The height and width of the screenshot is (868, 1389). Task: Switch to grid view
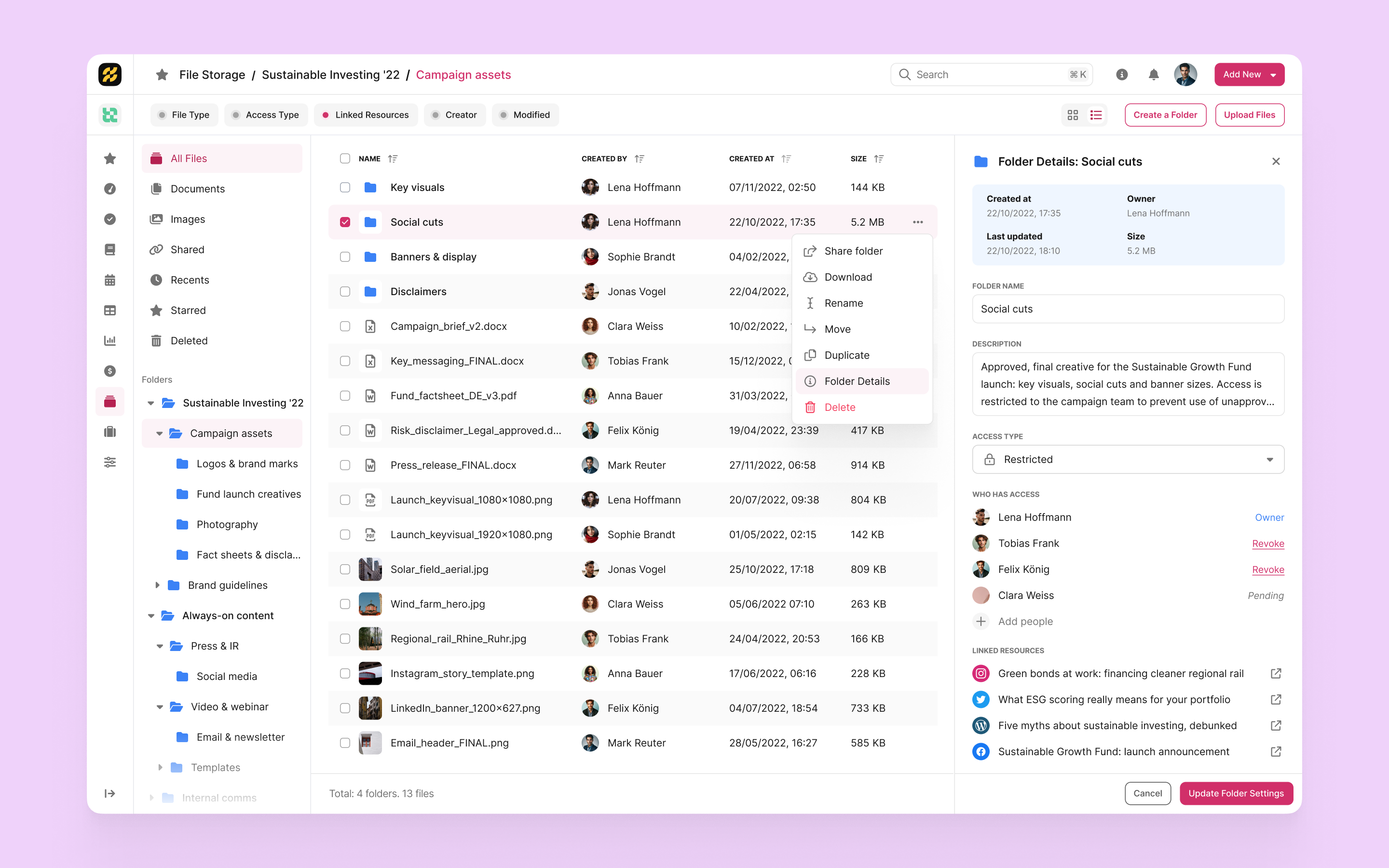click(x=1073, y=115)
